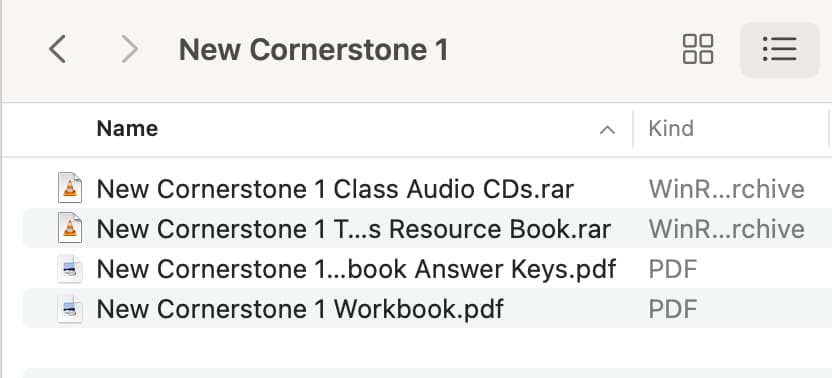Toggle sort direction with the Name caret

pyautogui.click(x=607, y=130)
